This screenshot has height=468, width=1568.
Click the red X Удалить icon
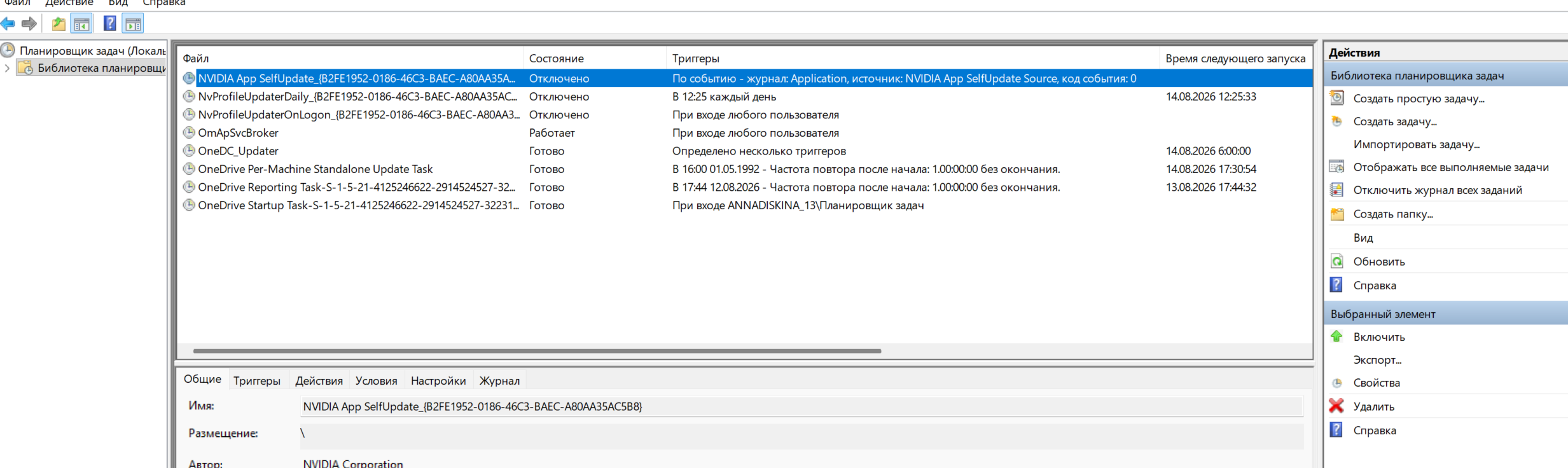point(1336,406)
